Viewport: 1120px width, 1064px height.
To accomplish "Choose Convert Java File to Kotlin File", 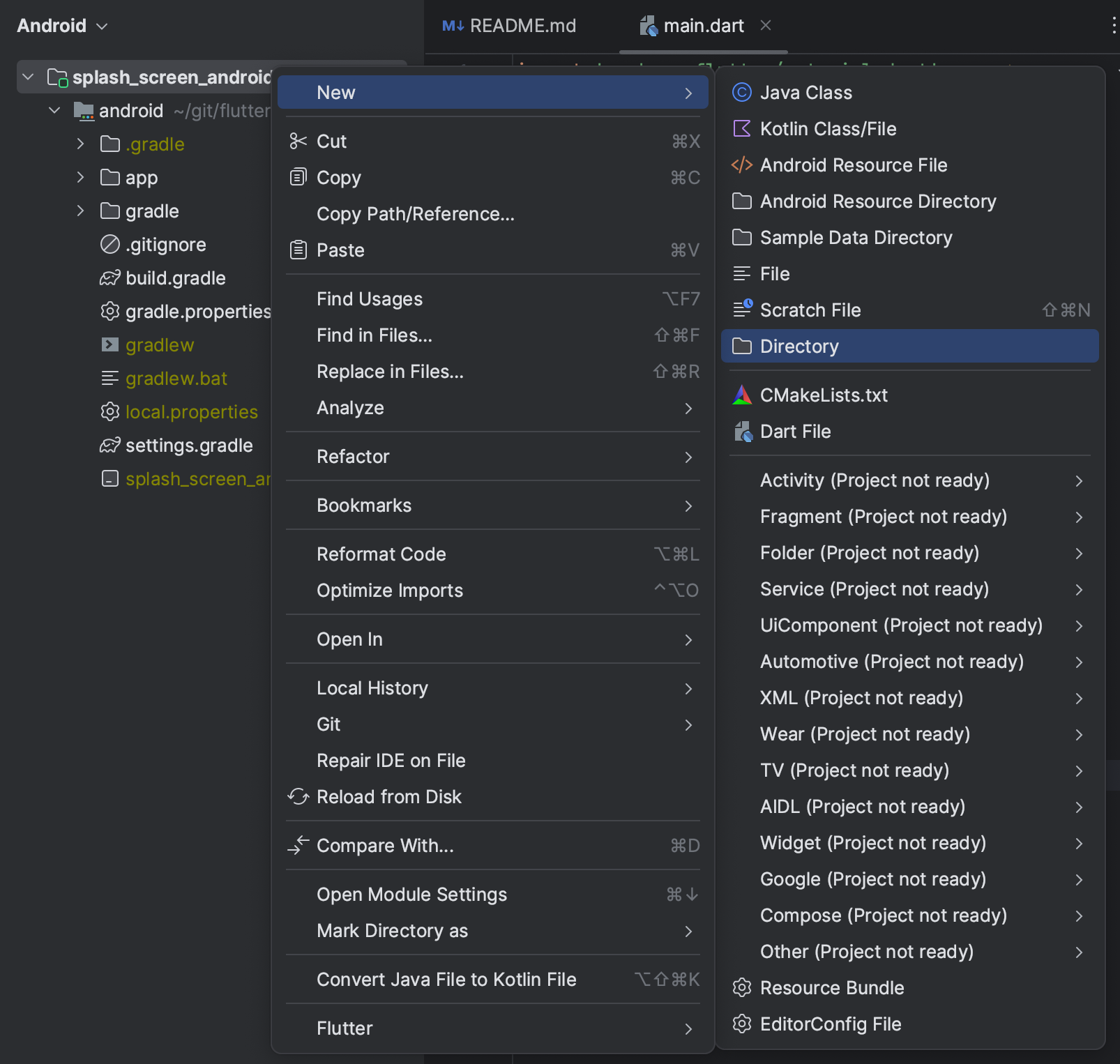I will (493, 980).
